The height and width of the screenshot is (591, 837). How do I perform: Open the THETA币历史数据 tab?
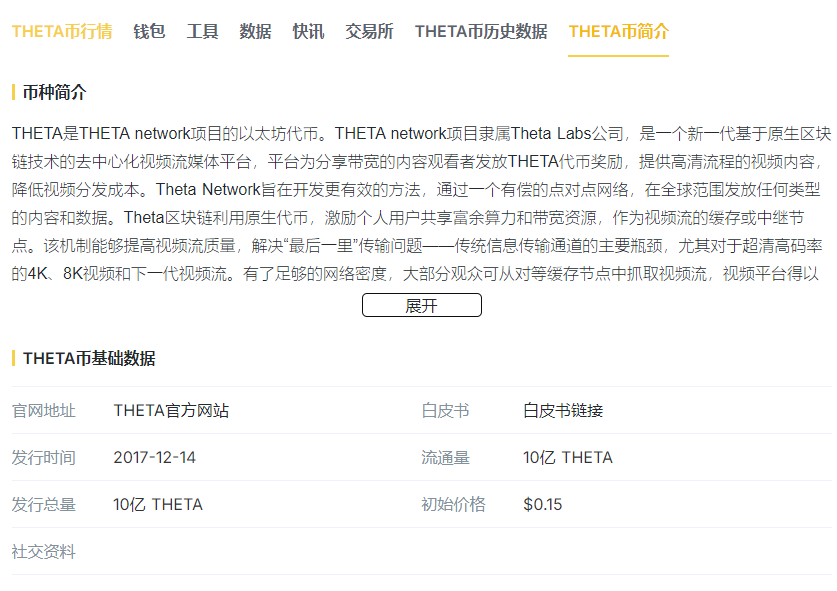point(481,31)
